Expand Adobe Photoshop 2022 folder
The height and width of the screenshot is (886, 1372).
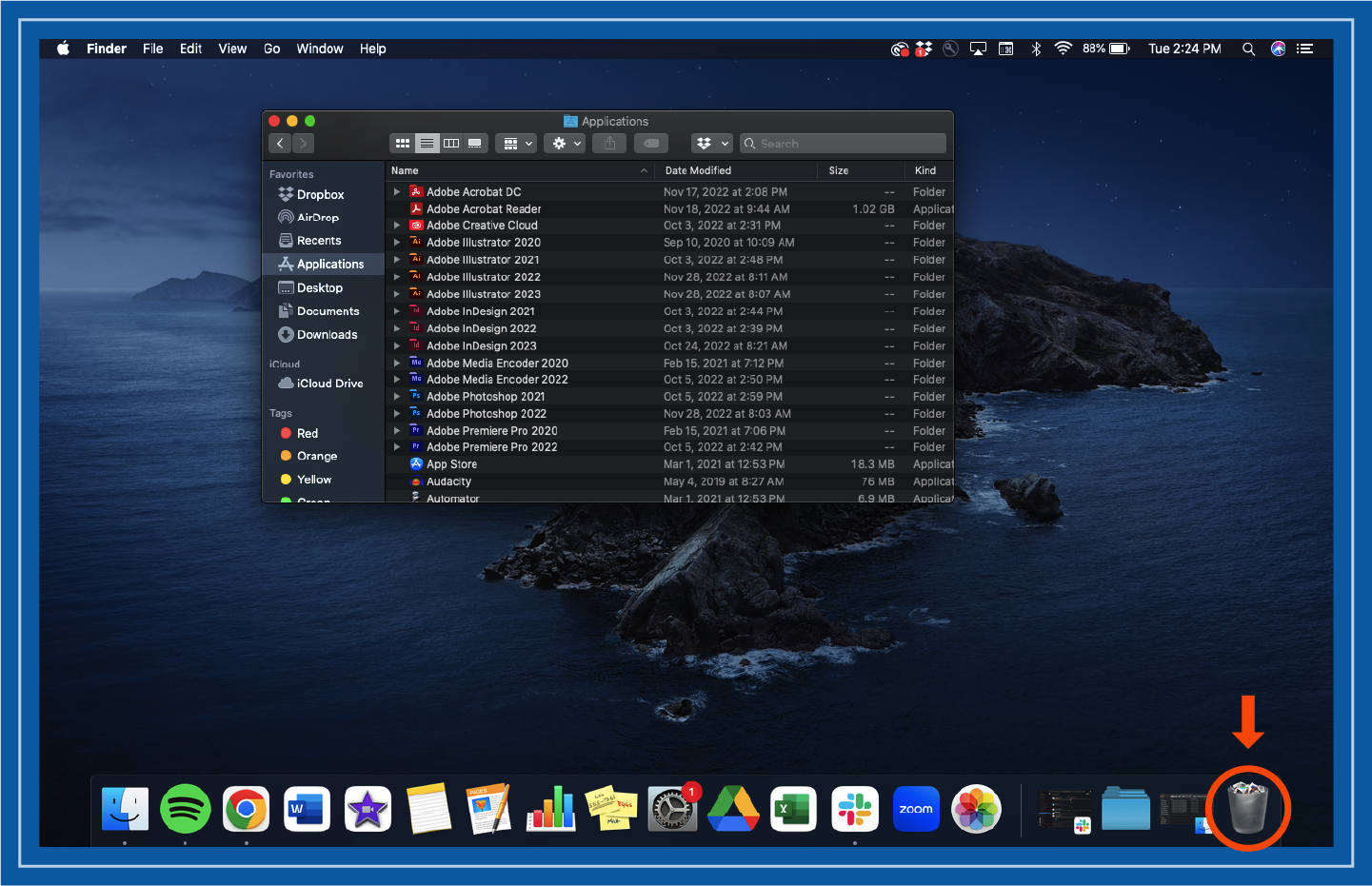[x=397, y=414]
